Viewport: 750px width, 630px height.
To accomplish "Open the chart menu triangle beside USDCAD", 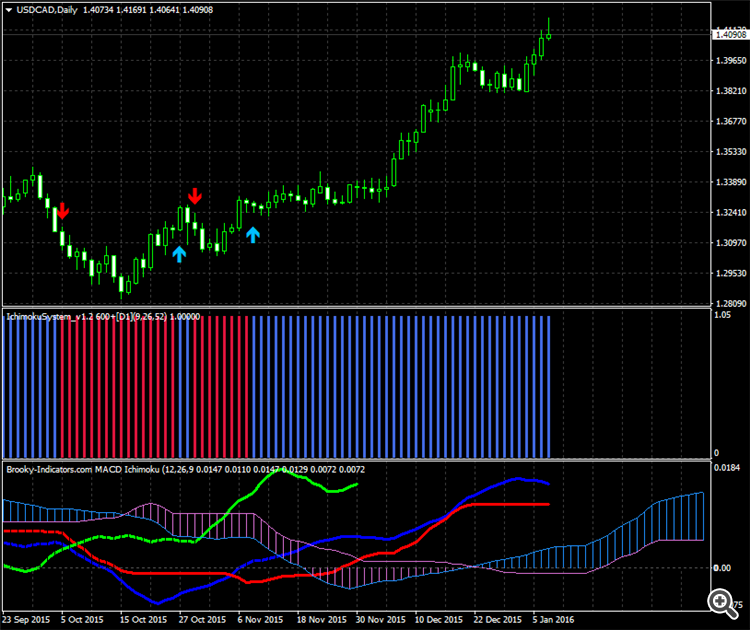I will coord(9,10).
